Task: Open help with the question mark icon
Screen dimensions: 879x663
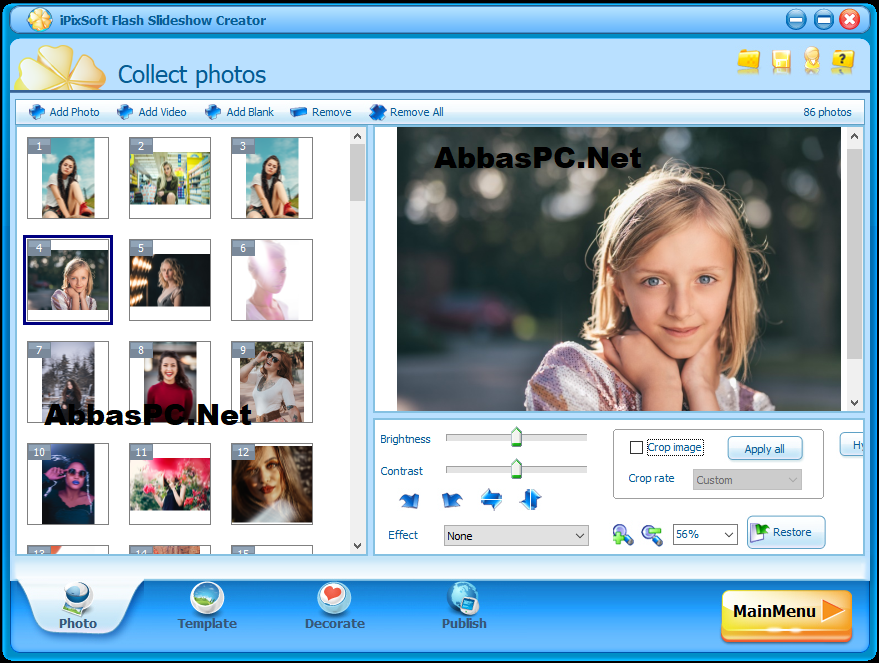Action: point(843,61)
